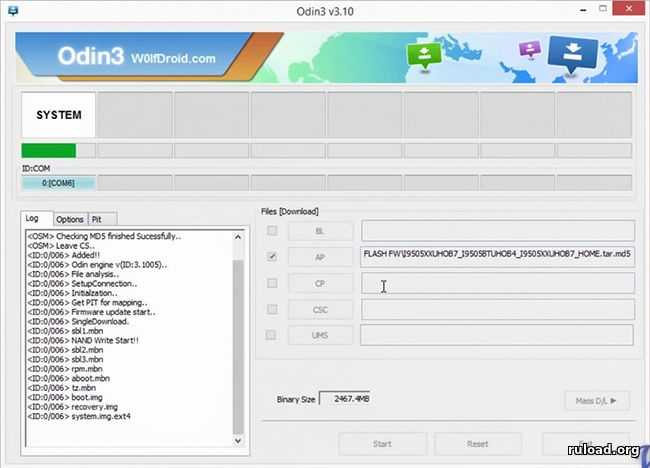The height and width of the screenshot is (468, 650).
Task: Click the system.img.ext4 log line
Action: point(79,416)
